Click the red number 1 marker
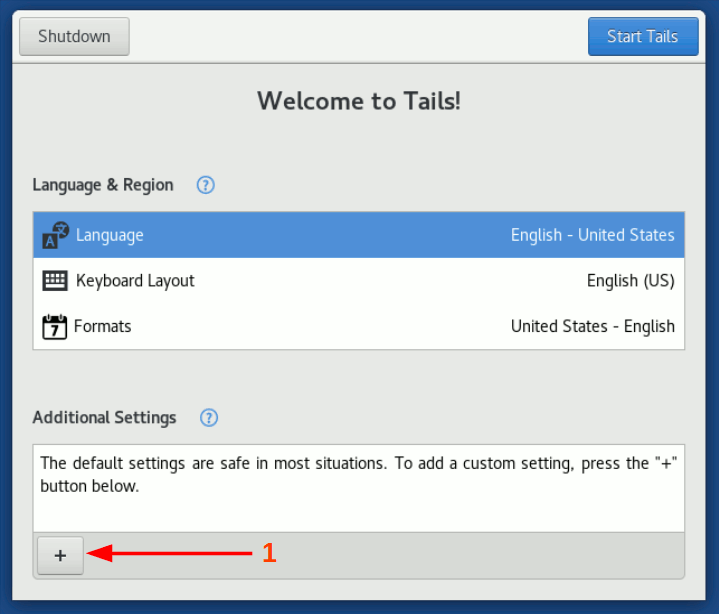The width and height of the screenshot is (719, 614). click(x=268, y=553)
